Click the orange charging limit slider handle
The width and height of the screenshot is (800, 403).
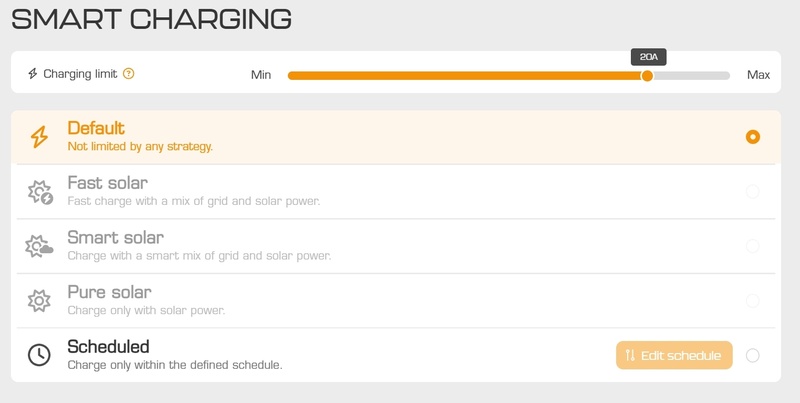(x=647, y=75)
